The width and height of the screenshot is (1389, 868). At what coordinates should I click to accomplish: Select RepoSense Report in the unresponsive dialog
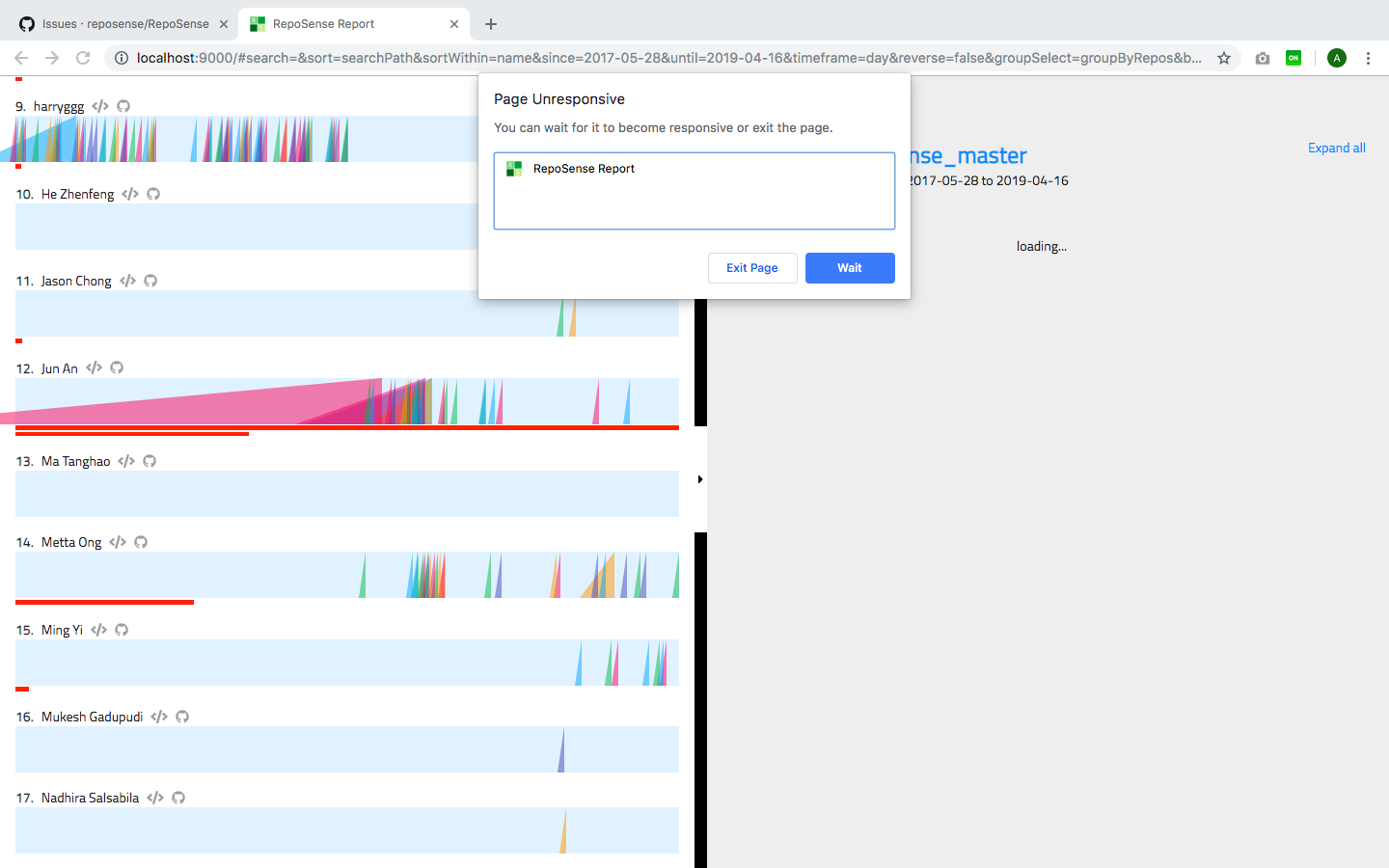694,191
